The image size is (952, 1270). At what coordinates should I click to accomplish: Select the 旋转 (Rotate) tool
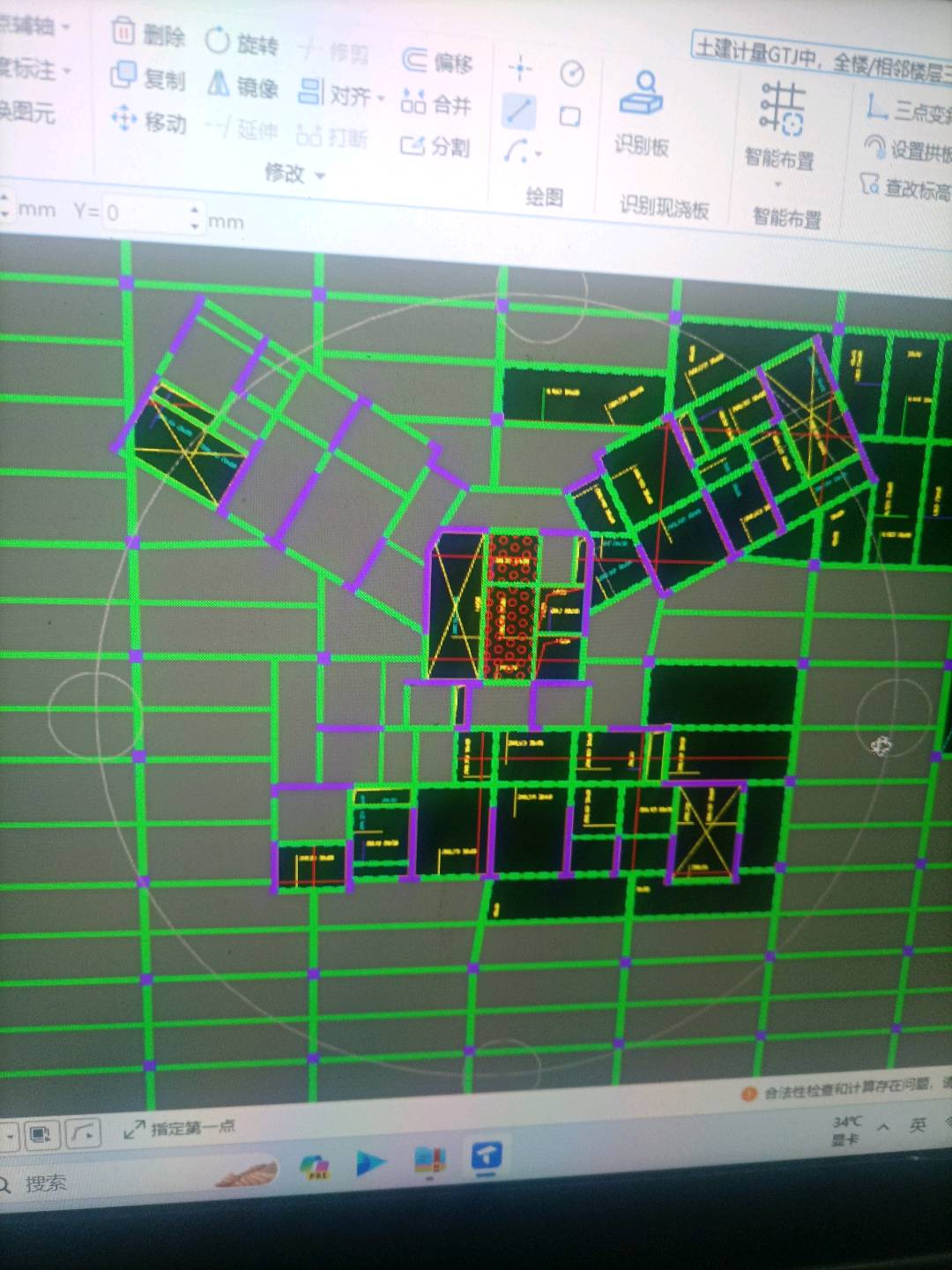click(x=242, y=42)
